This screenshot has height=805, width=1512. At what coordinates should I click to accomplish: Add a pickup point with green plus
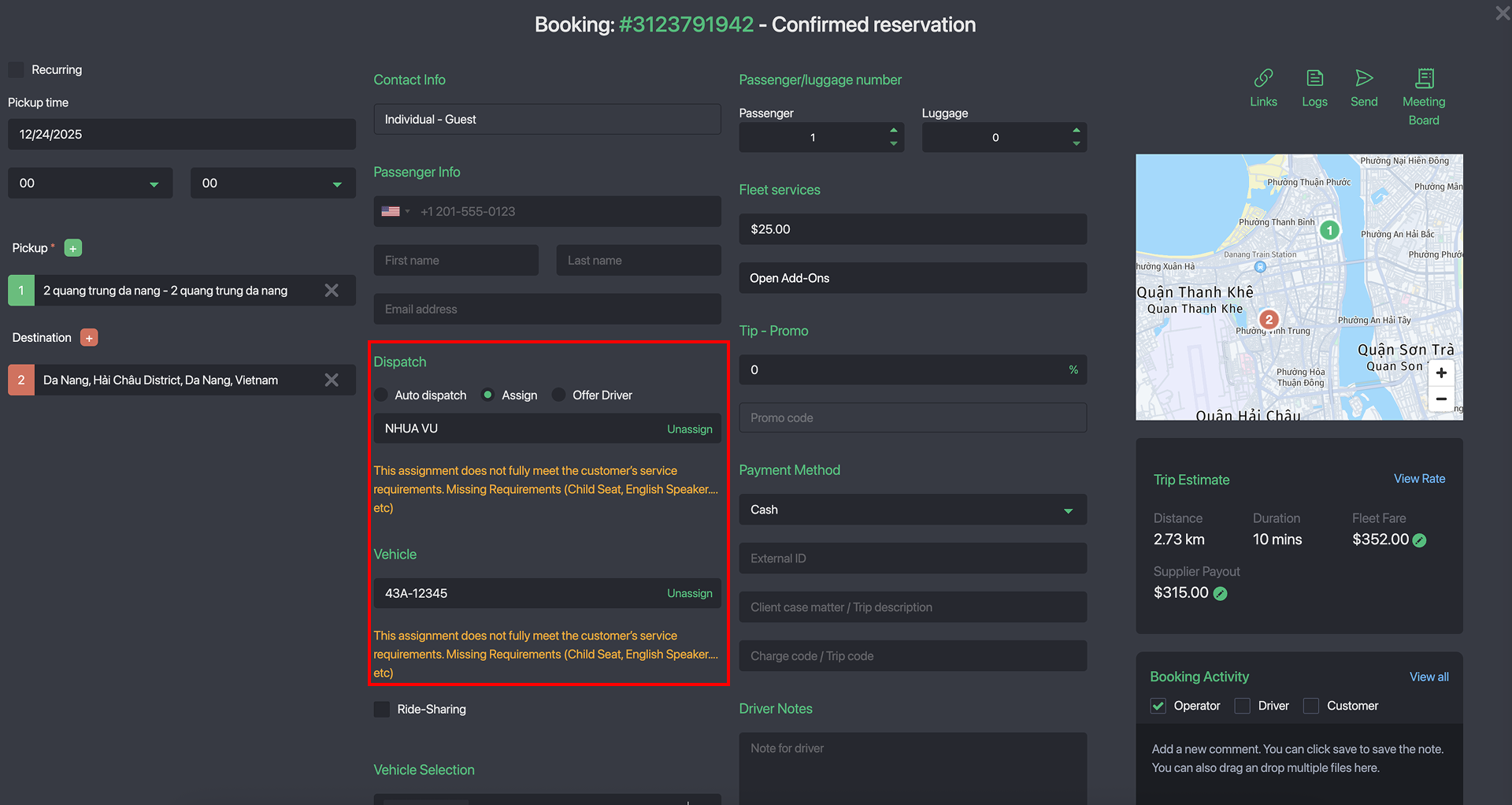tap(73, 248)
